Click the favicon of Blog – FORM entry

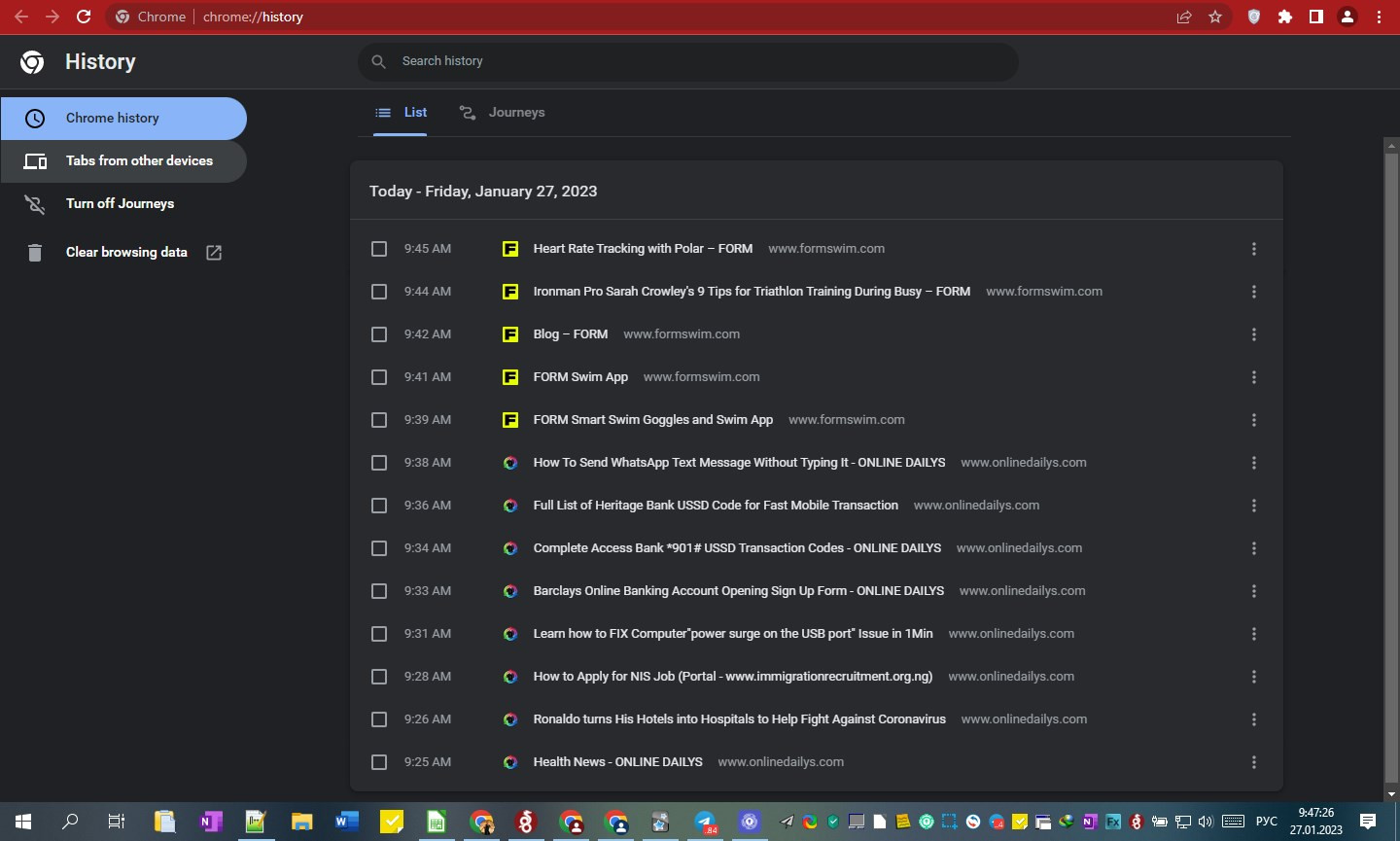point(510,334)
